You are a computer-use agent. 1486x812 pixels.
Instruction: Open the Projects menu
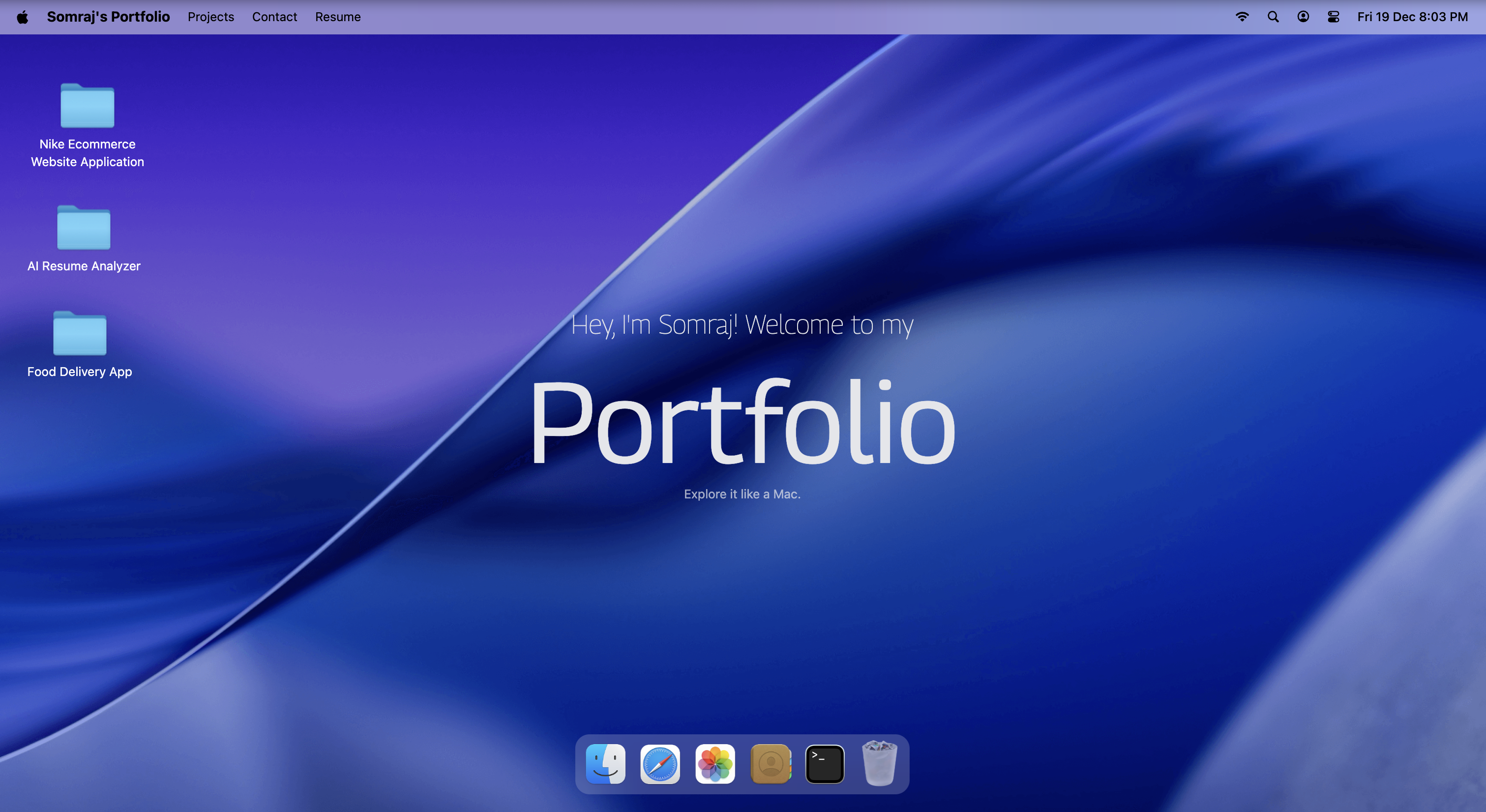pyautogui.click(x=210, y=17)
